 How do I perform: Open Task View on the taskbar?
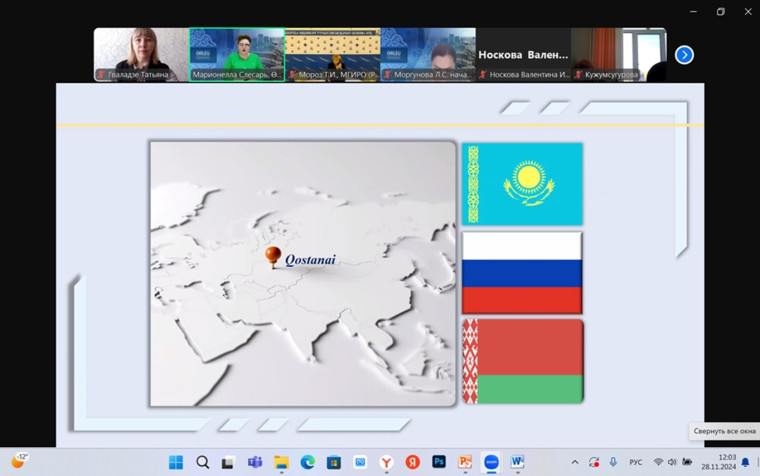(228, 463)
